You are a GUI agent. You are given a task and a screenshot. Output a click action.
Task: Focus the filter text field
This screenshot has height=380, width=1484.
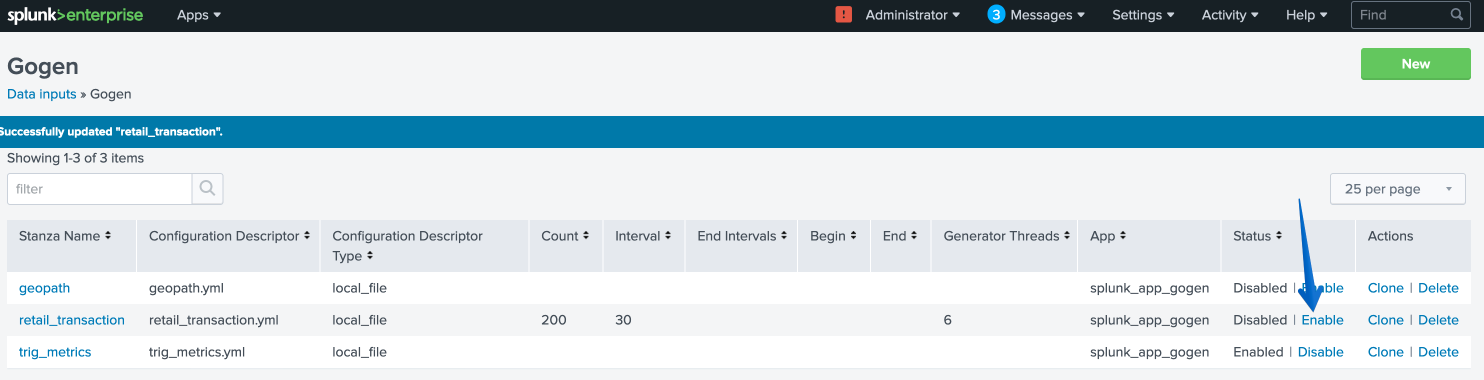[x=99, y=189]
